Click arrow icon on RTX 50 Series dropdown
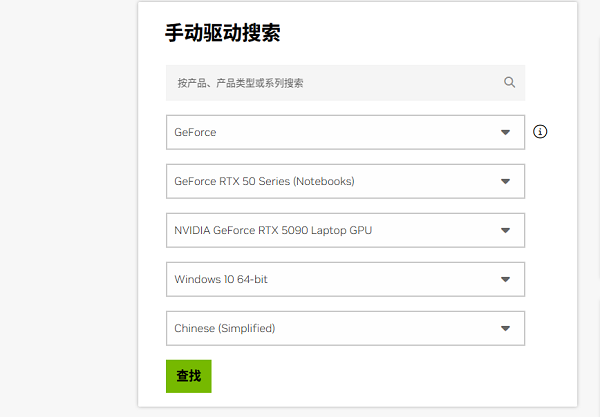This screenshot has height=417, width=600. tap(505, 182)
